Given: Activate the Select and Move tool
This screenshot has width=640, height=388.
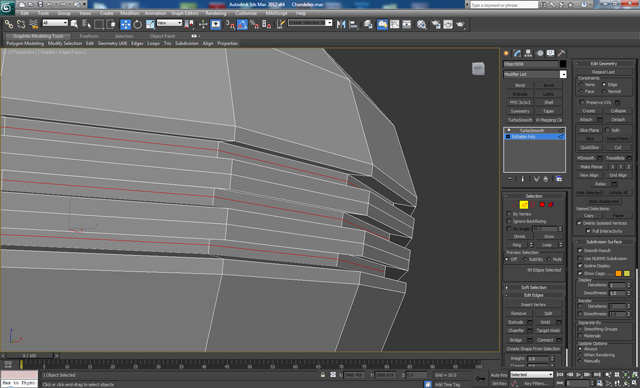Looking at the screenshot, I should (x=125, y=24).
